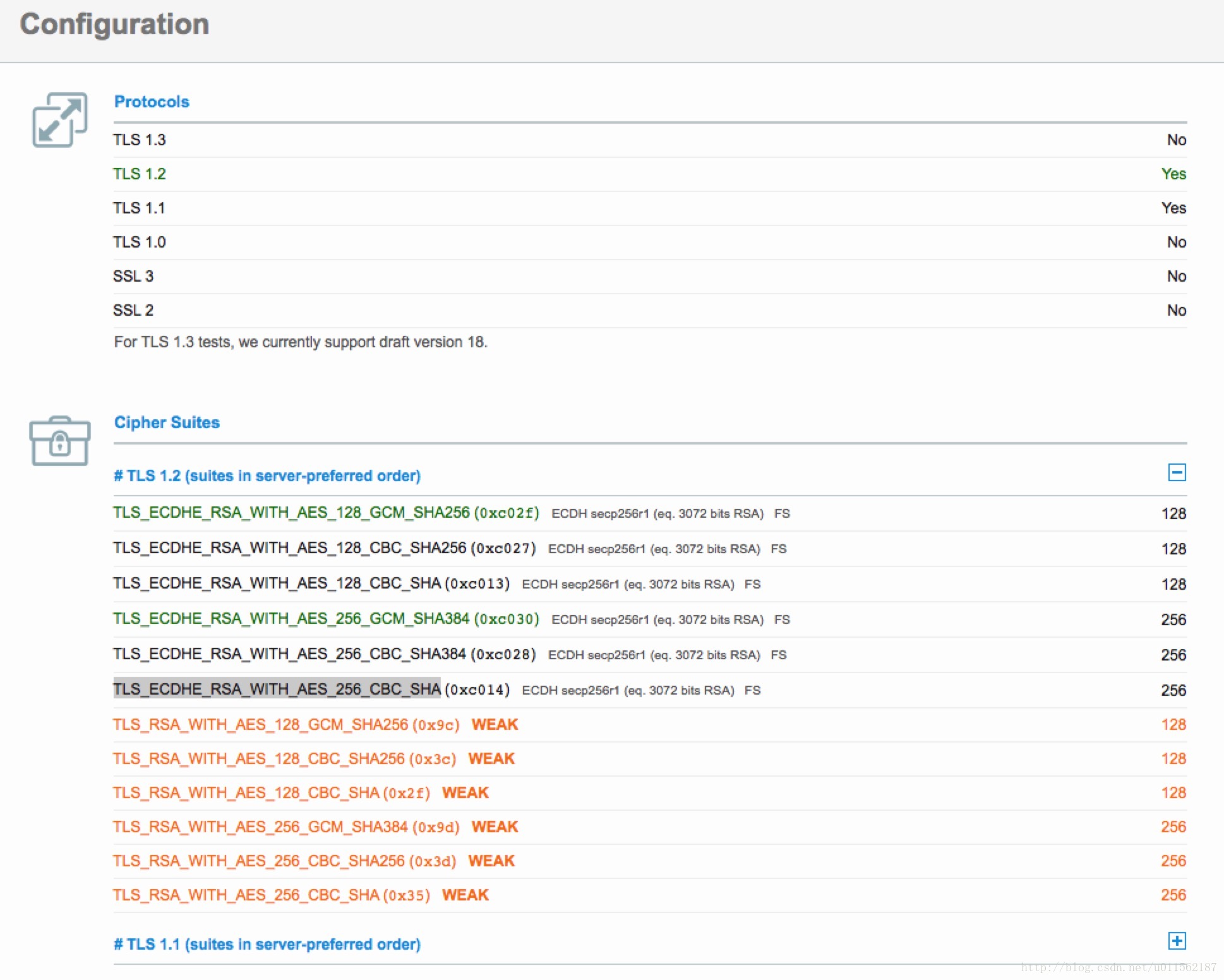Viewport: 1224px width, 980px height.
Task: Collapse the TLS 1.2 suites section
Action: click(x=1177, y=472)
